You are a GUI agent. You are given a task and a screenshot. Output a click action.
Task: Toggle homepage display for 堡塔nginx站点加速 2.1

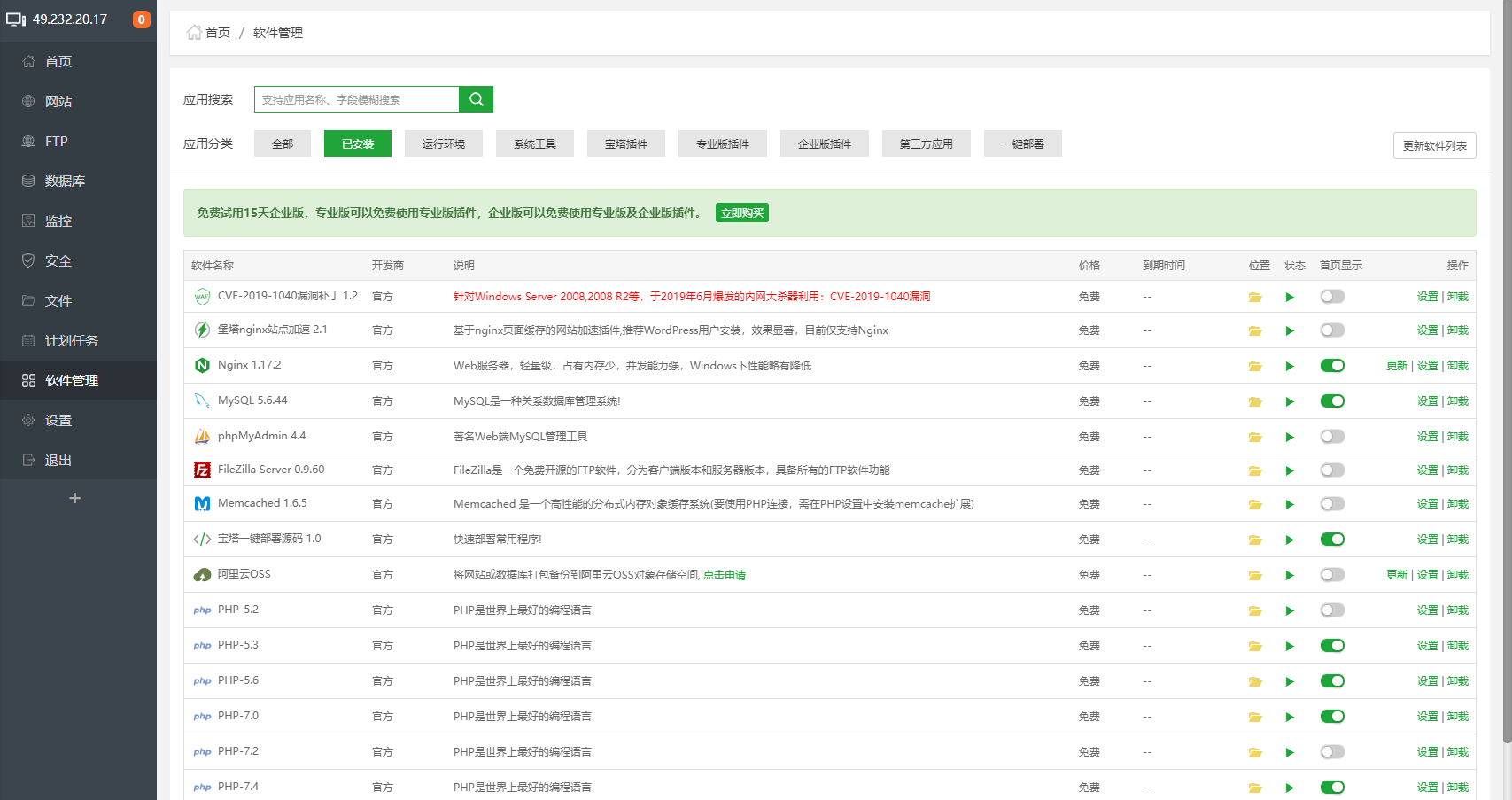click(x=1332, y=330)
